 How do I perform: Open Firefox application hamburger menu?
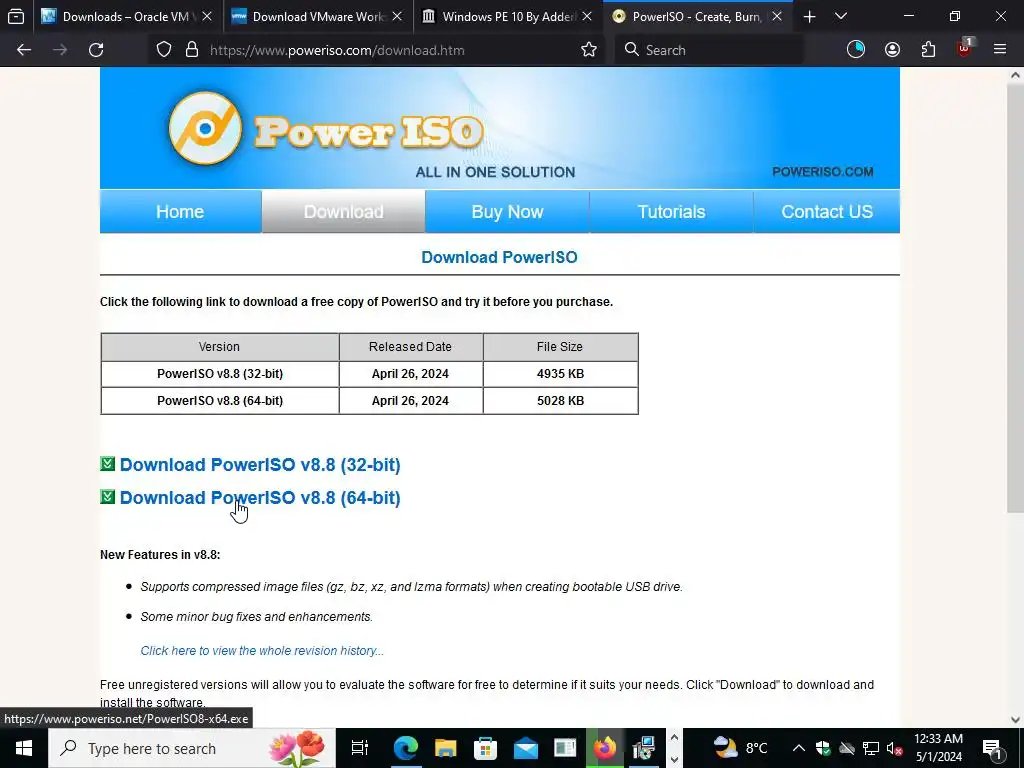pyautogui.click(x=1000, y=49)
